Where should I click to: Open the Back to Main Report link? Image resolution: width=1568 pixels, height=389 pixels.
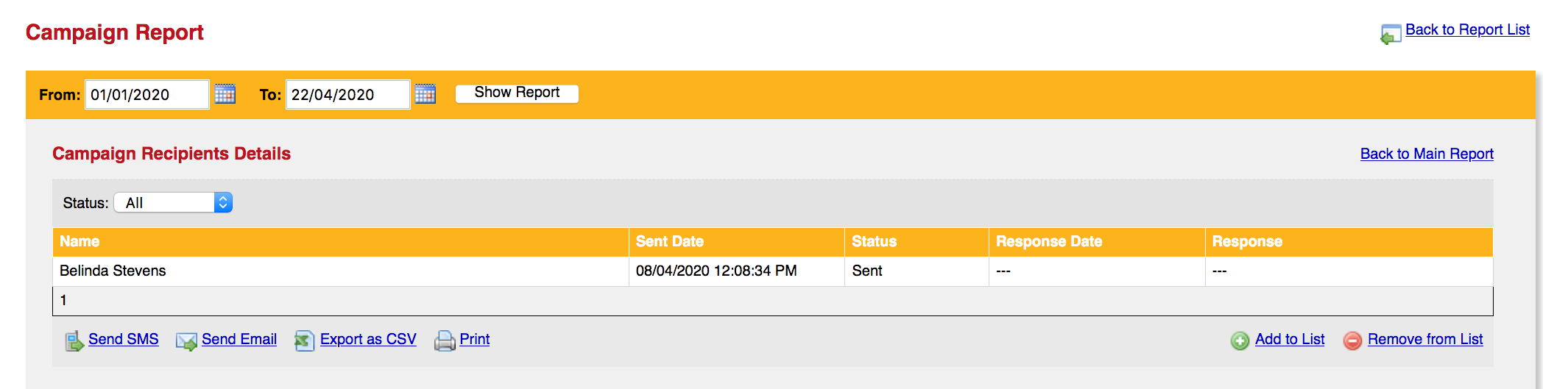(1427, 154)
